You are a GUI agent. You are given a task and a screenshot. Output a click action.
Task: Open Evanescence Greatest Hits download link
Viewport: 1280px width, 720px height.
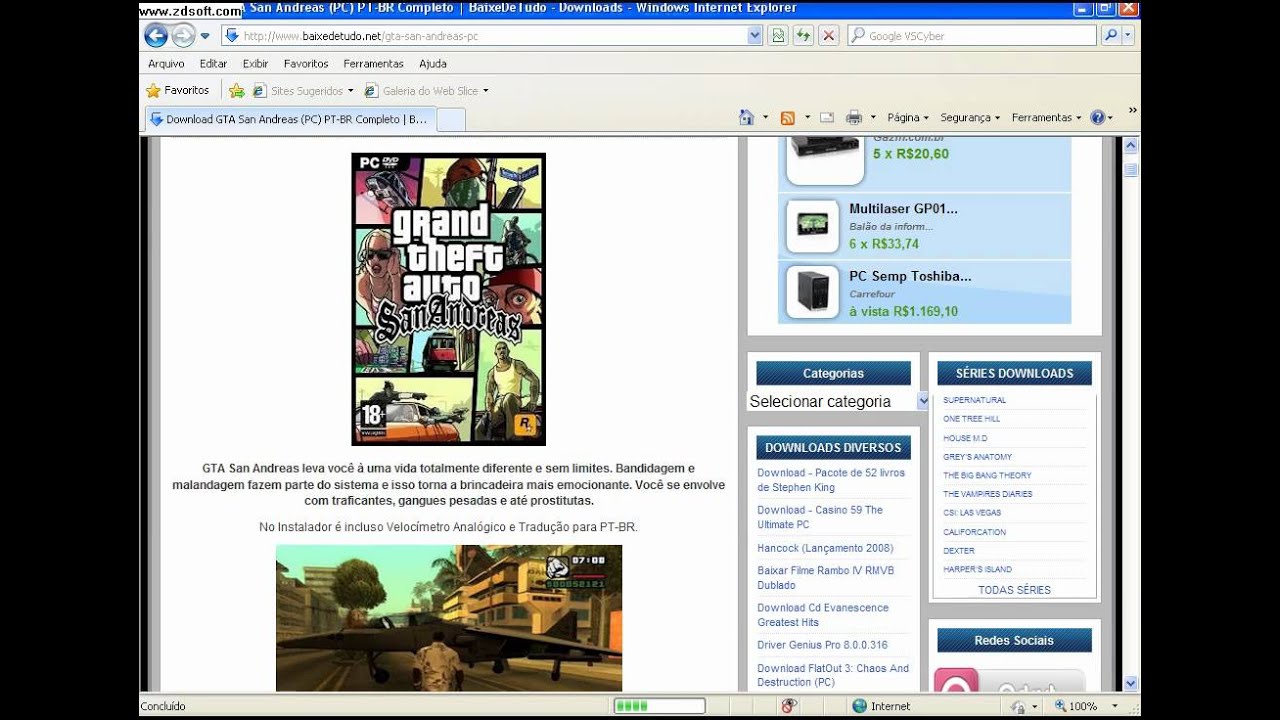pos(823,615)
